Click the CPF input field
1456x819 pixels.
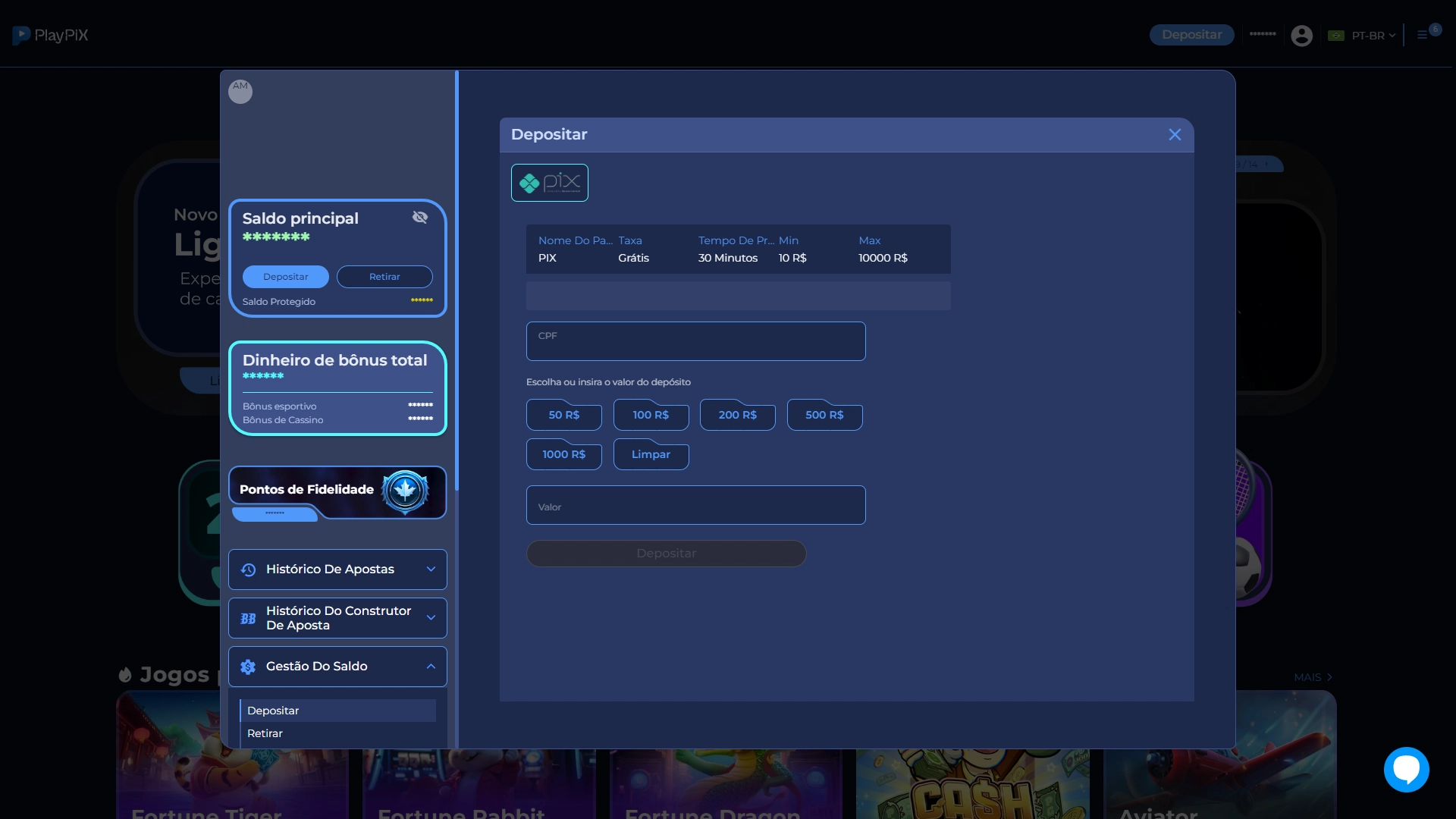(x=695, y=341)
